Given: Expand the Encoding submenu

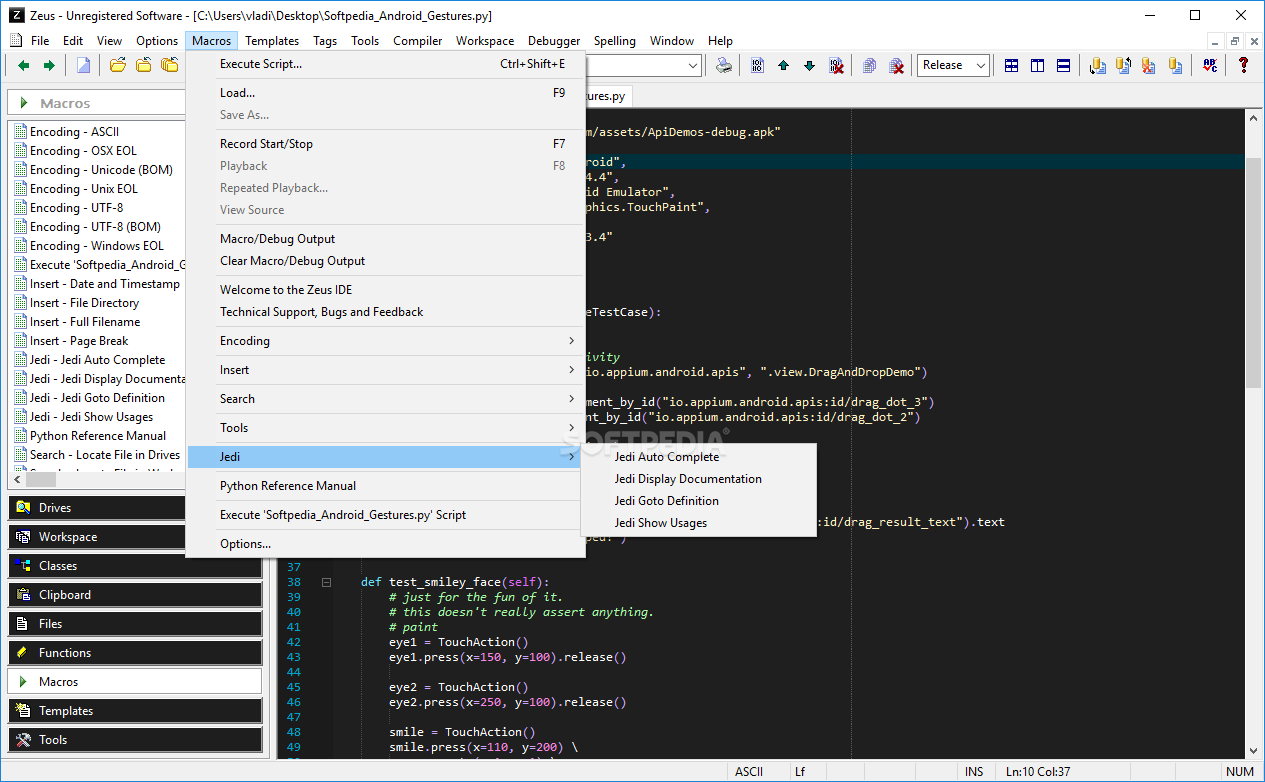Looking at the screenshot, I should 386,341.
